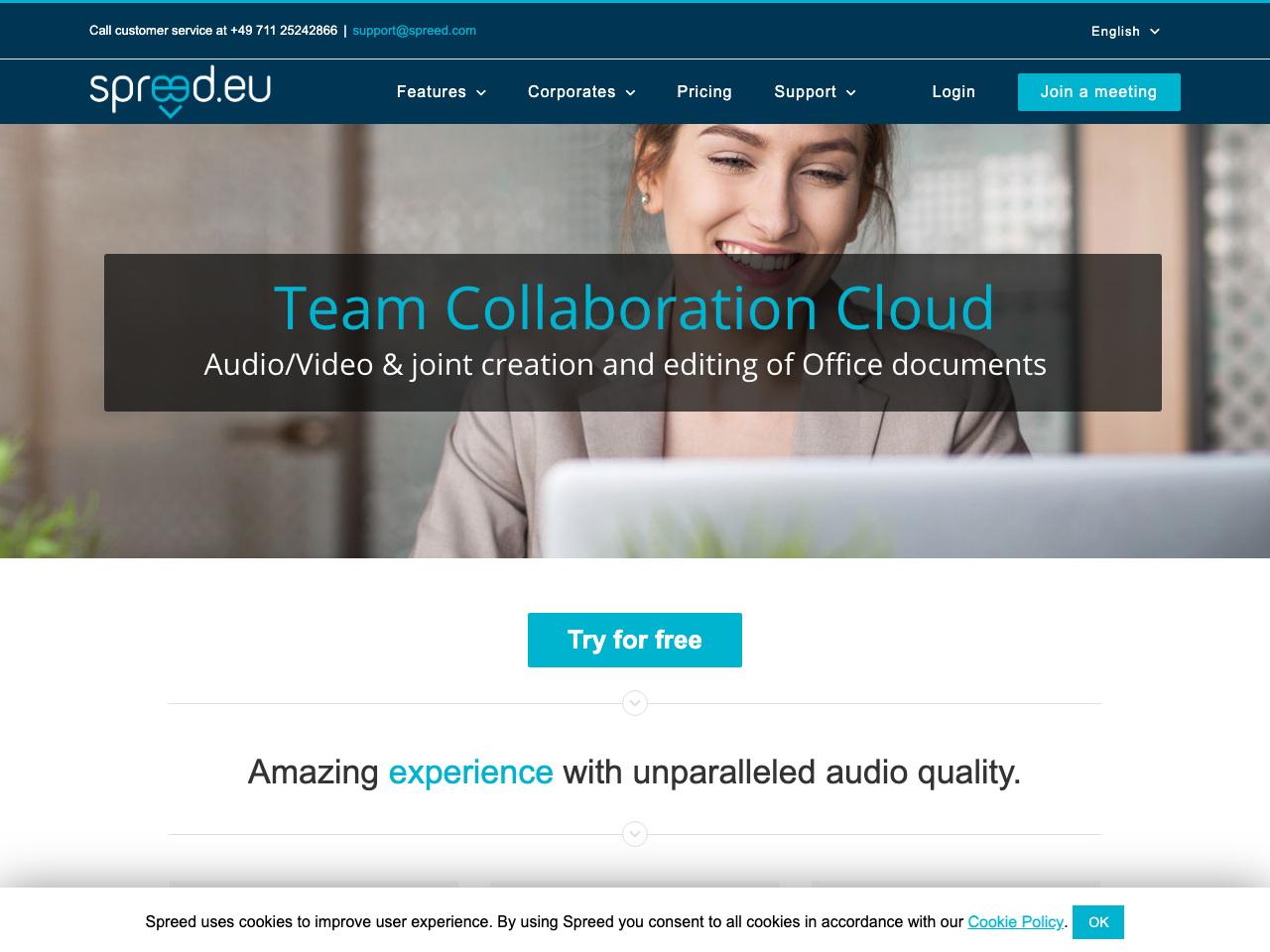Click the customer service phone number text
Image resolution: width=1270 pixels, height=952 pixels.
283,31
